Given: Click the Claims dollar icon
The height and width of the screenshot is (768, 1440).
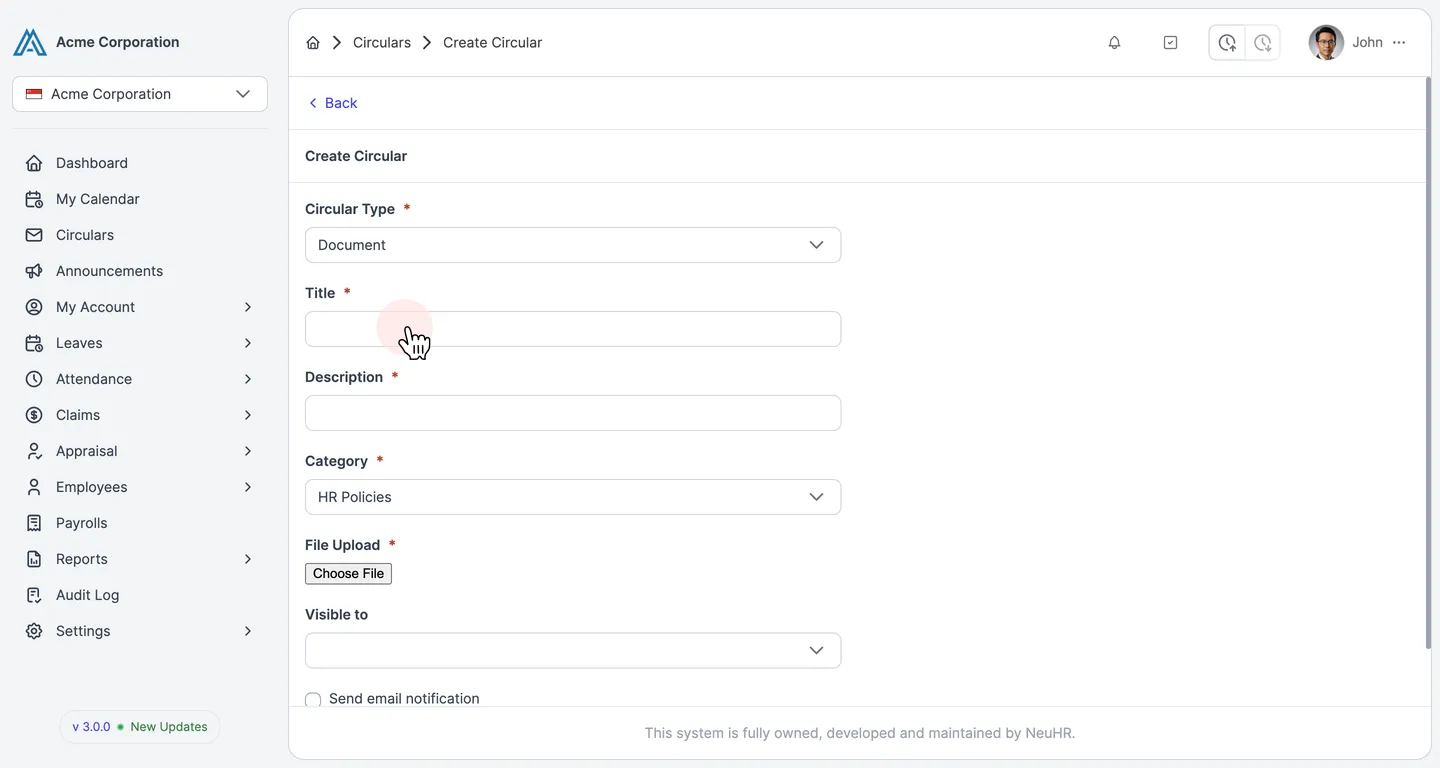Looking at the screenshot, I should click(34, 415).
